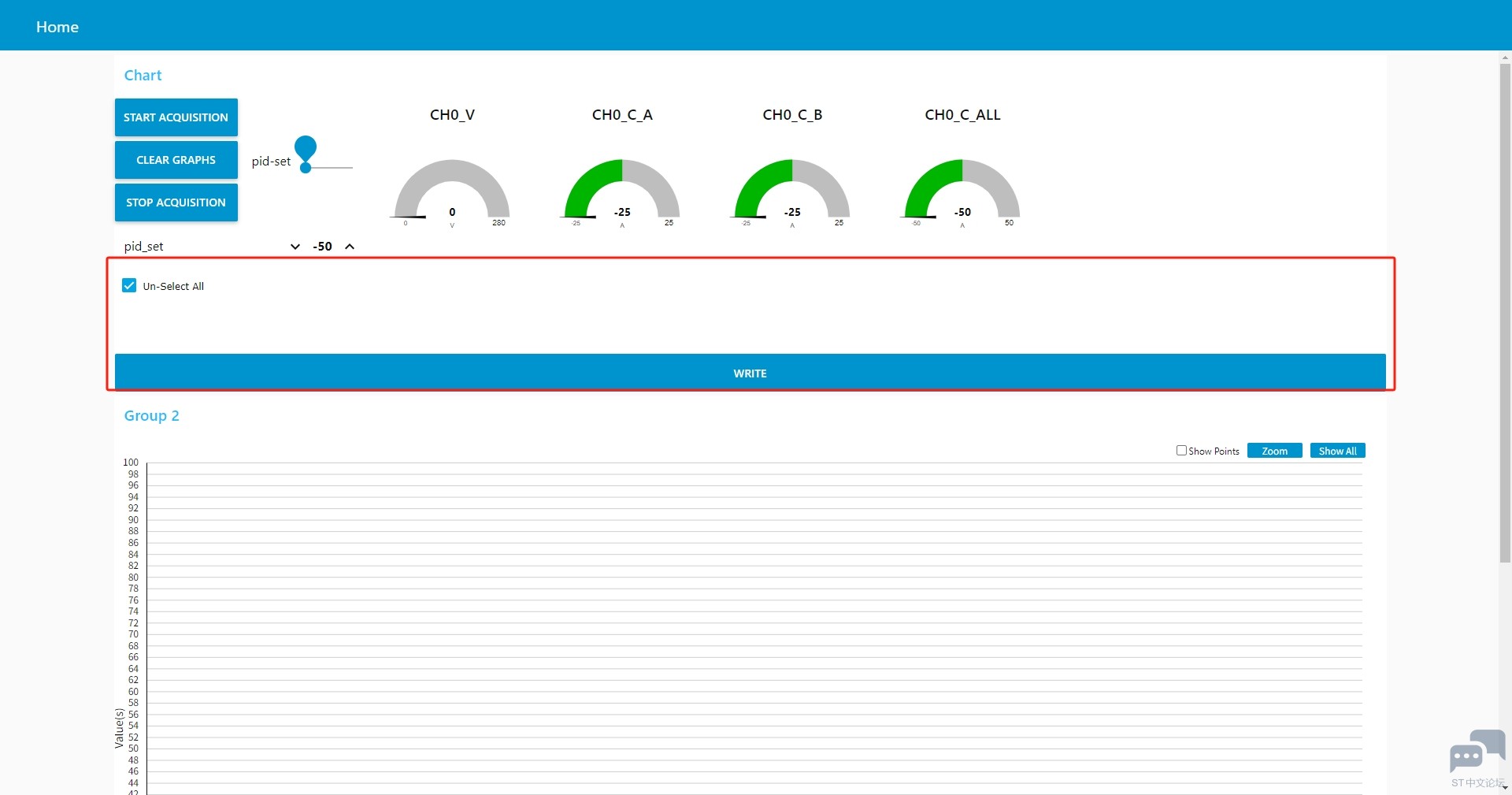Click the pid_set label text
This screenshot has height=795, width=1512.
(x=144, y=247)
